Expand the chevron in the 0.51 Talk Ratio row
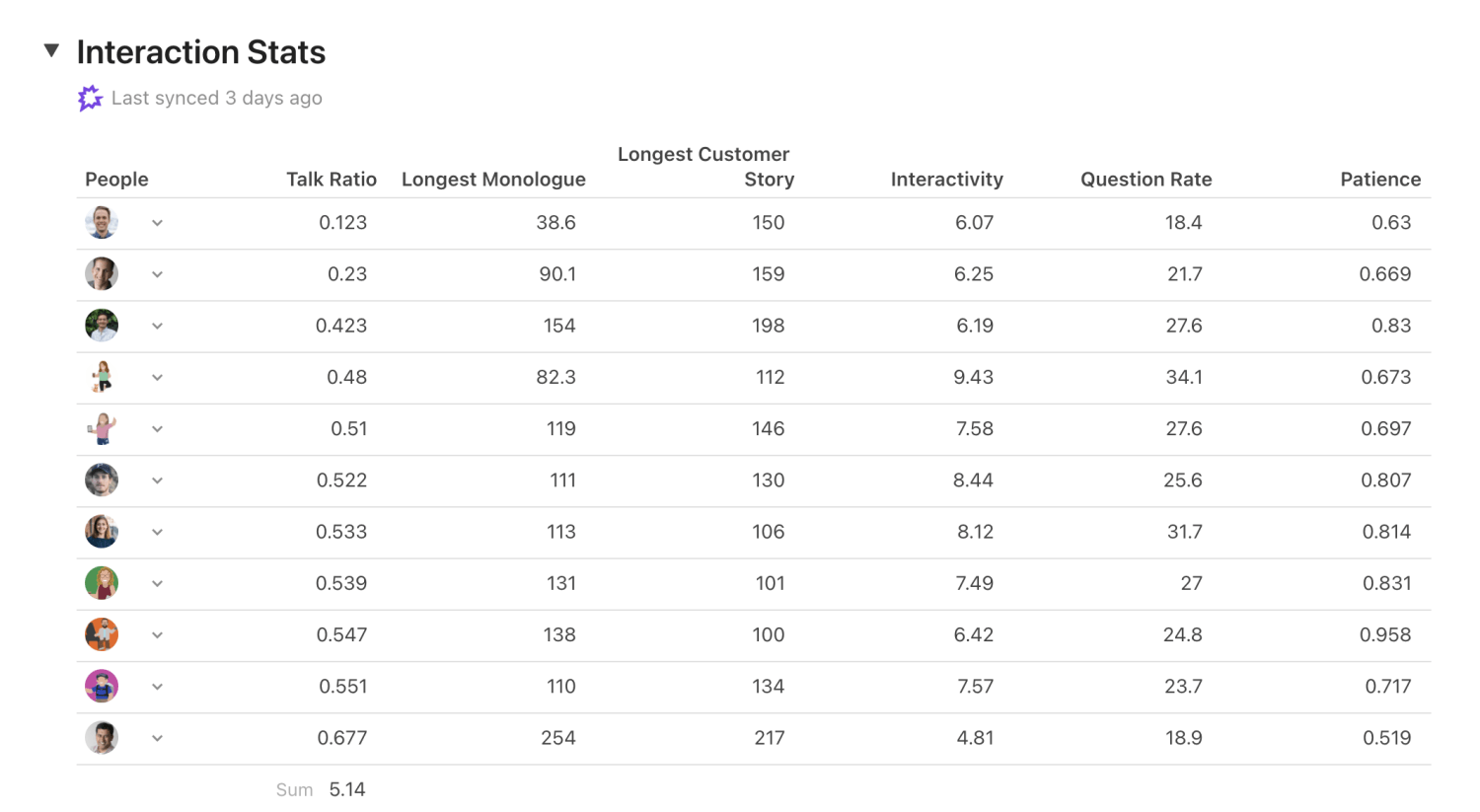This screenshot has width=1480, height=812. click(157, 429)
